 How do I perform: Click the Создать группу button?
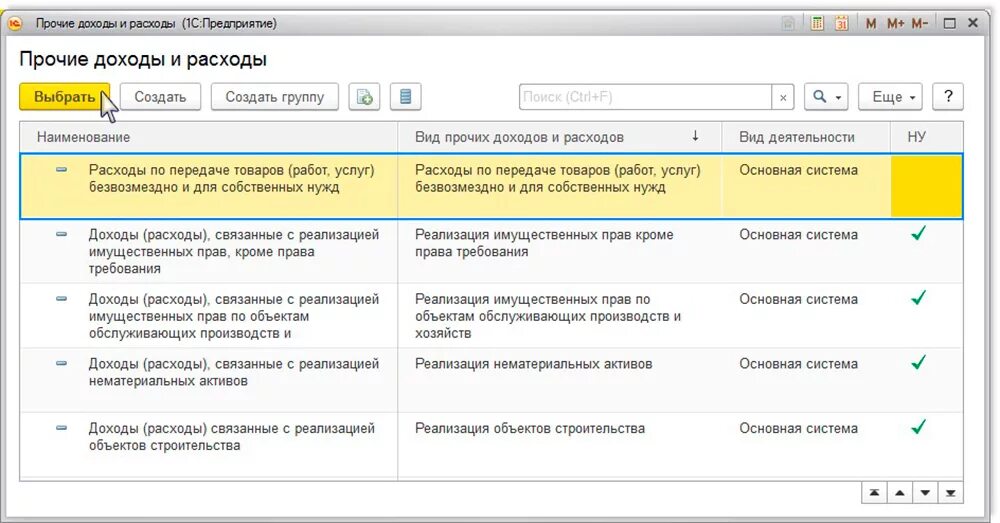275,97
